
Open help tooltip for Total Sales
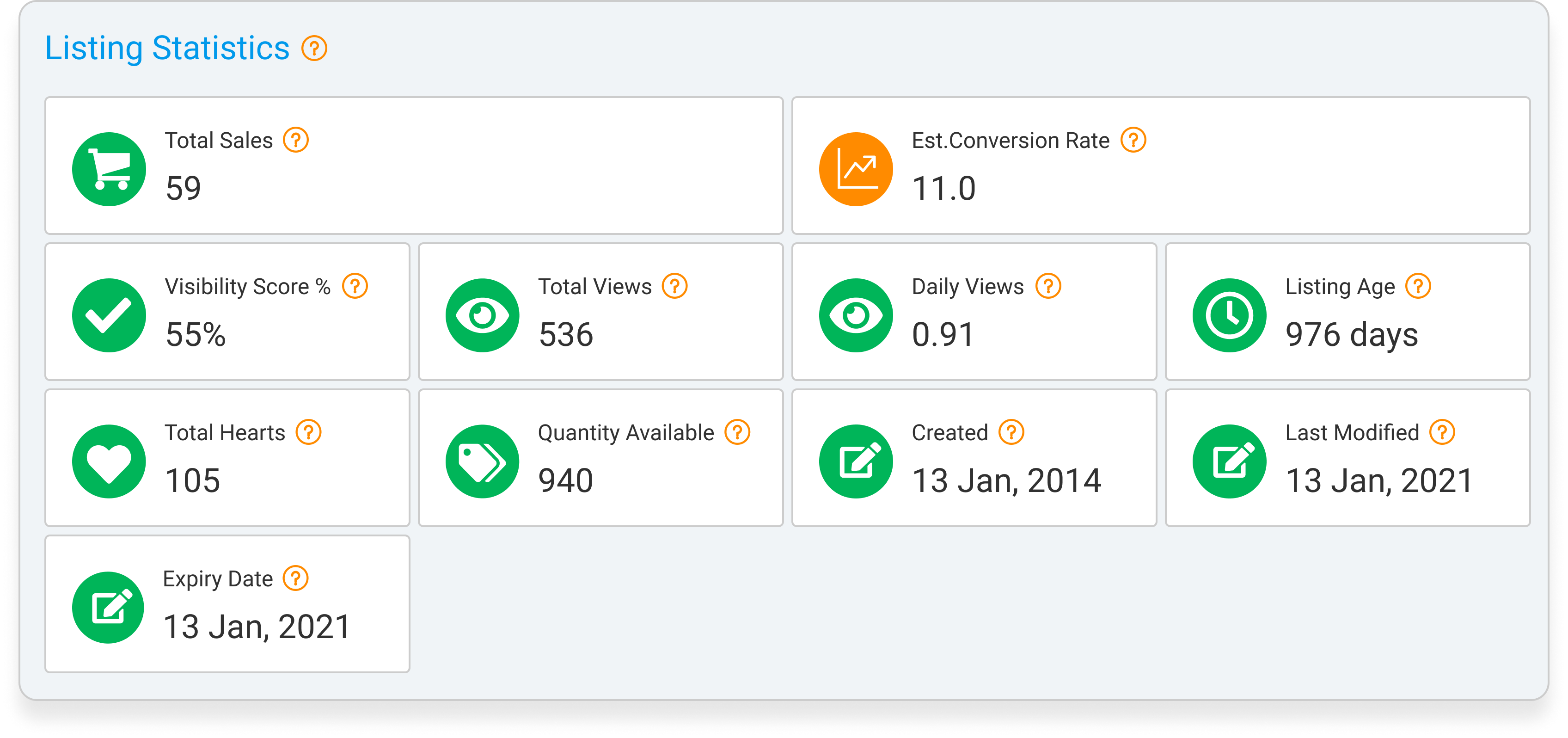296,140
